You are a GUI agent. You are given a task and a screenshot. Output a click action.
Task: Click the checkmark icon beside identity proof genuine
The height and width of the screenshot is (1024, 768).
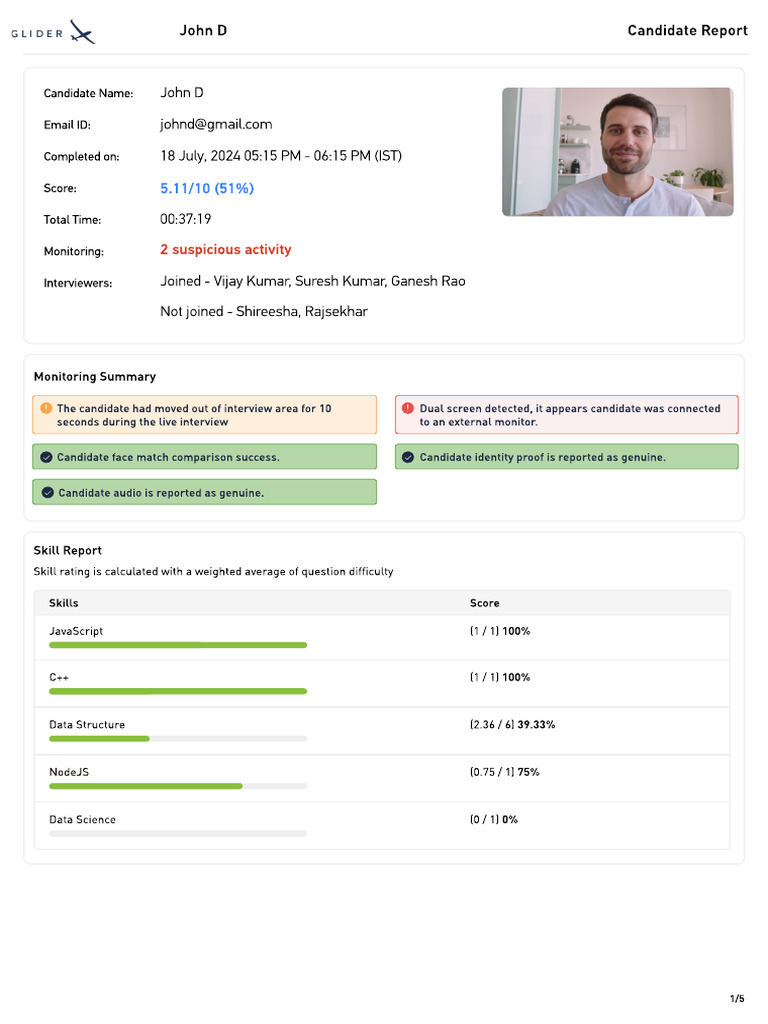point(408,457)
